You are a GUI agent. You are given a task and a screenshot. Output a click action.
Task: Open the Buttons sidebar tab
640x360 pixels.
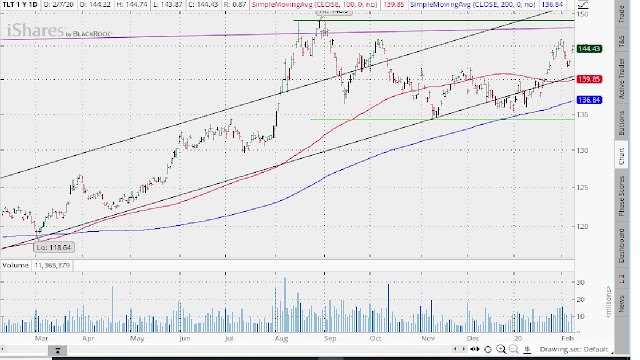coord(622,123)
